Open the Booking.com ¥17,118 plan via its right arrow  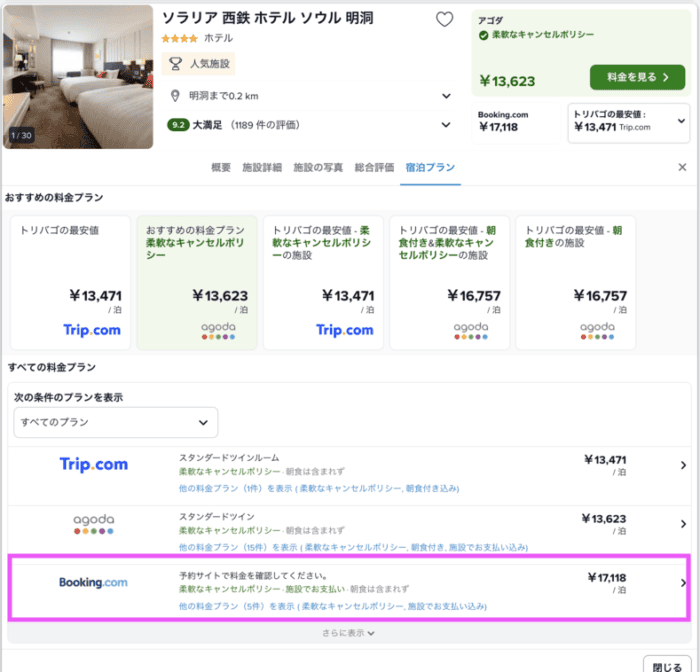[683, 583]
